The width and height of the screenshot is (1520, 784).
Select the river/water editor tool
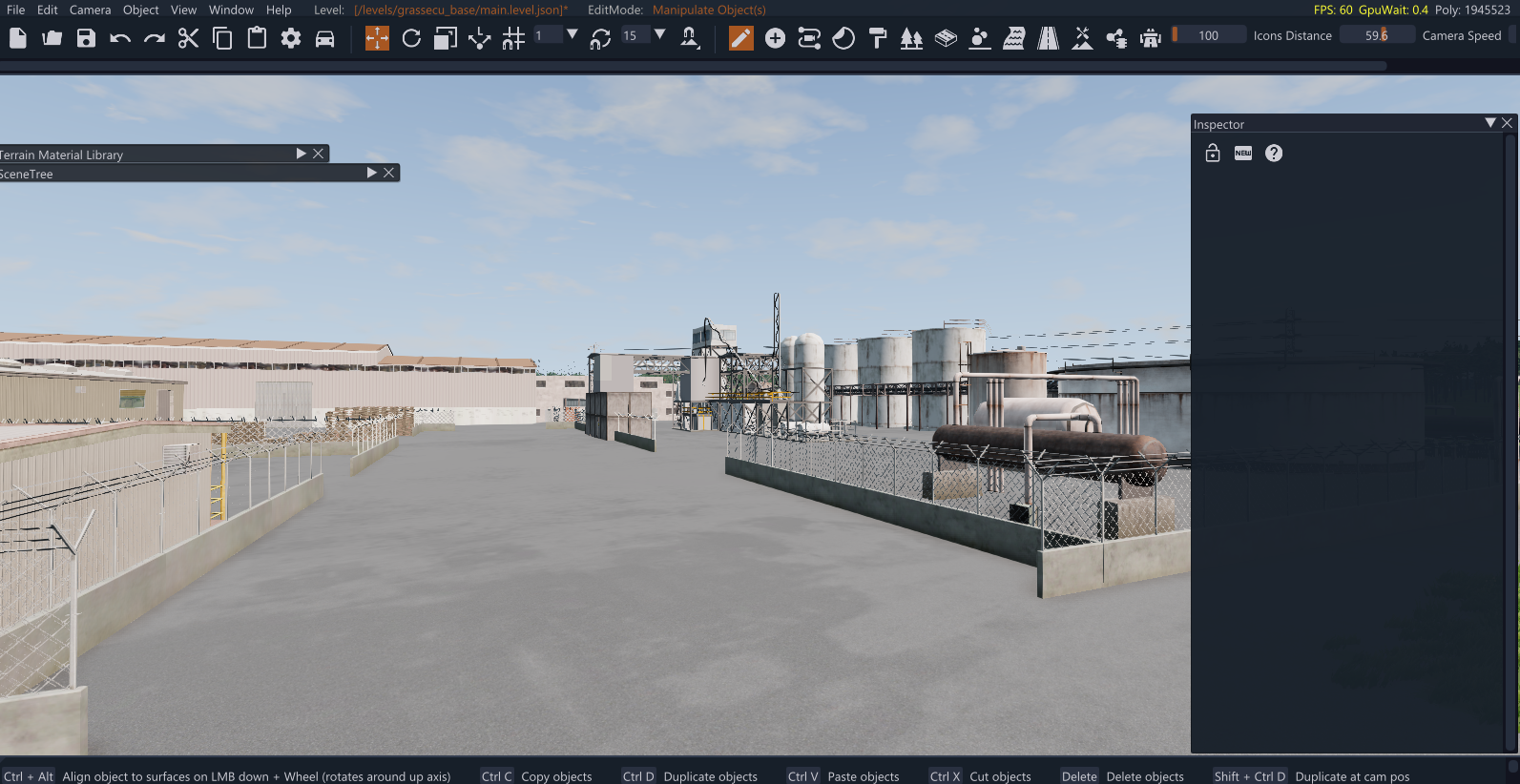[x=1014, y=38]
